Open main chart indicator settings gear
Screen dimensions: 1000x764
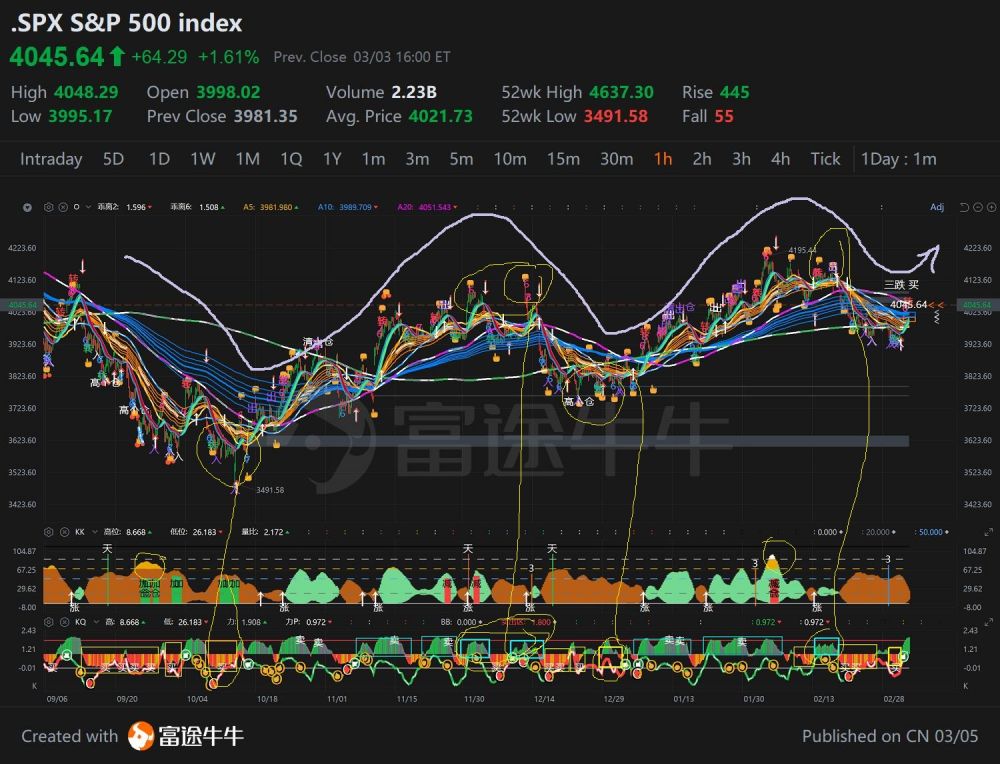(x=48, y=207)
